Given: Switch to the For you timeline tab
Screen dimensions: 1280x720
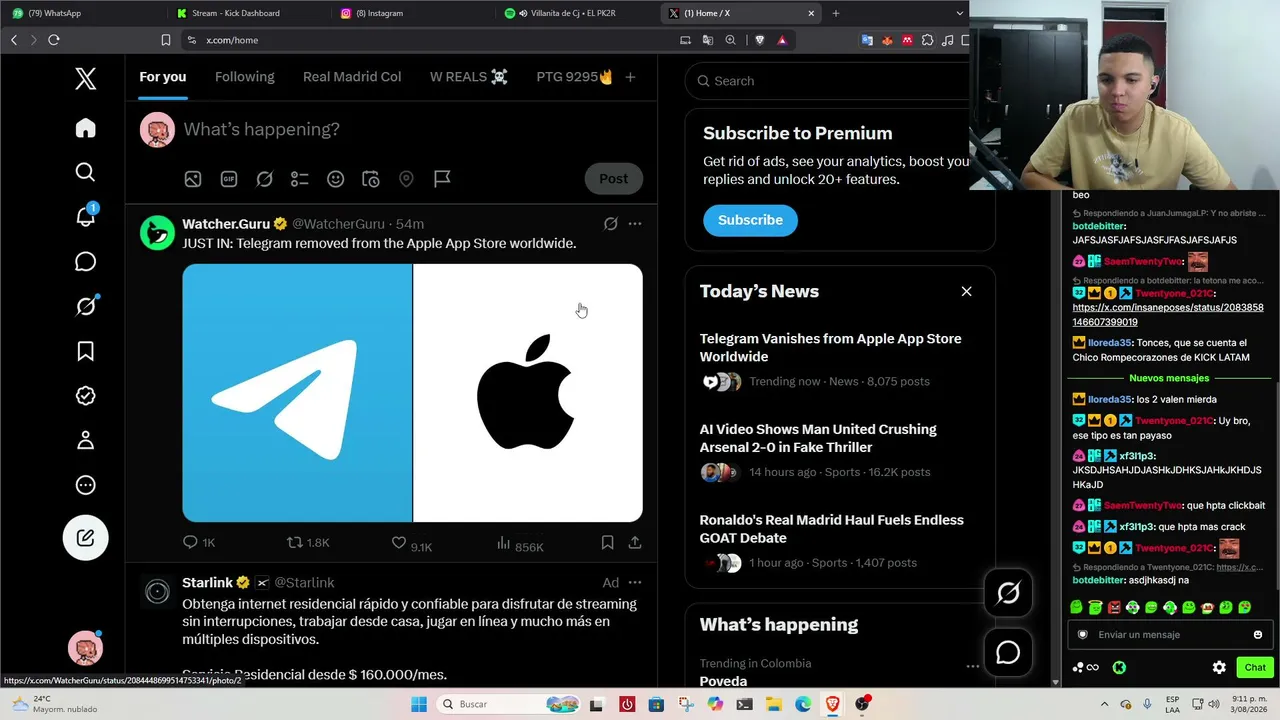Looking at the screenshot, I should coord(163,77).
